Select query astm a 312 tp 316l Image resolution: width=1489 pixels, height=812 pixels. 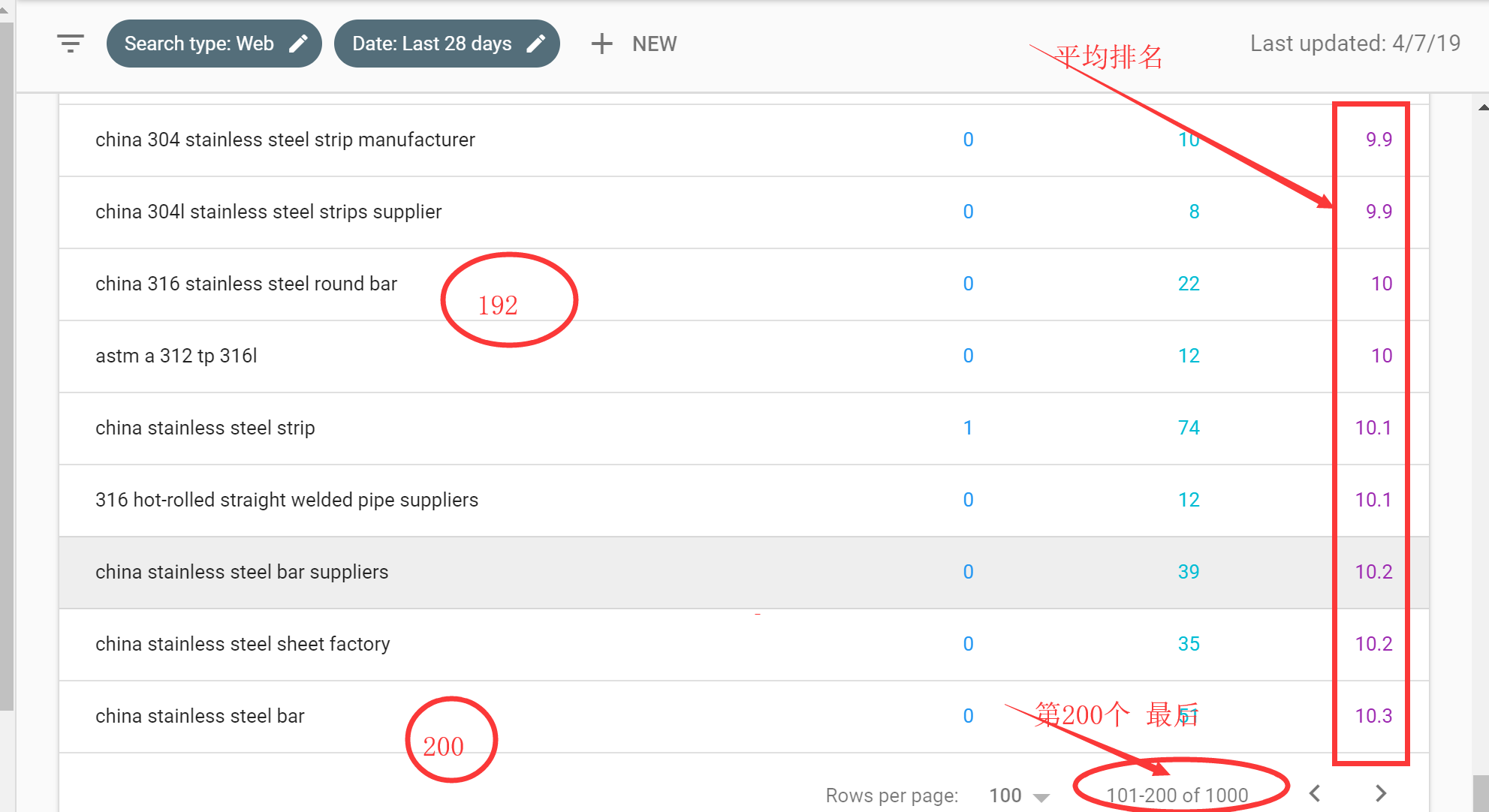pyautogui.click(x=176, y=356)
